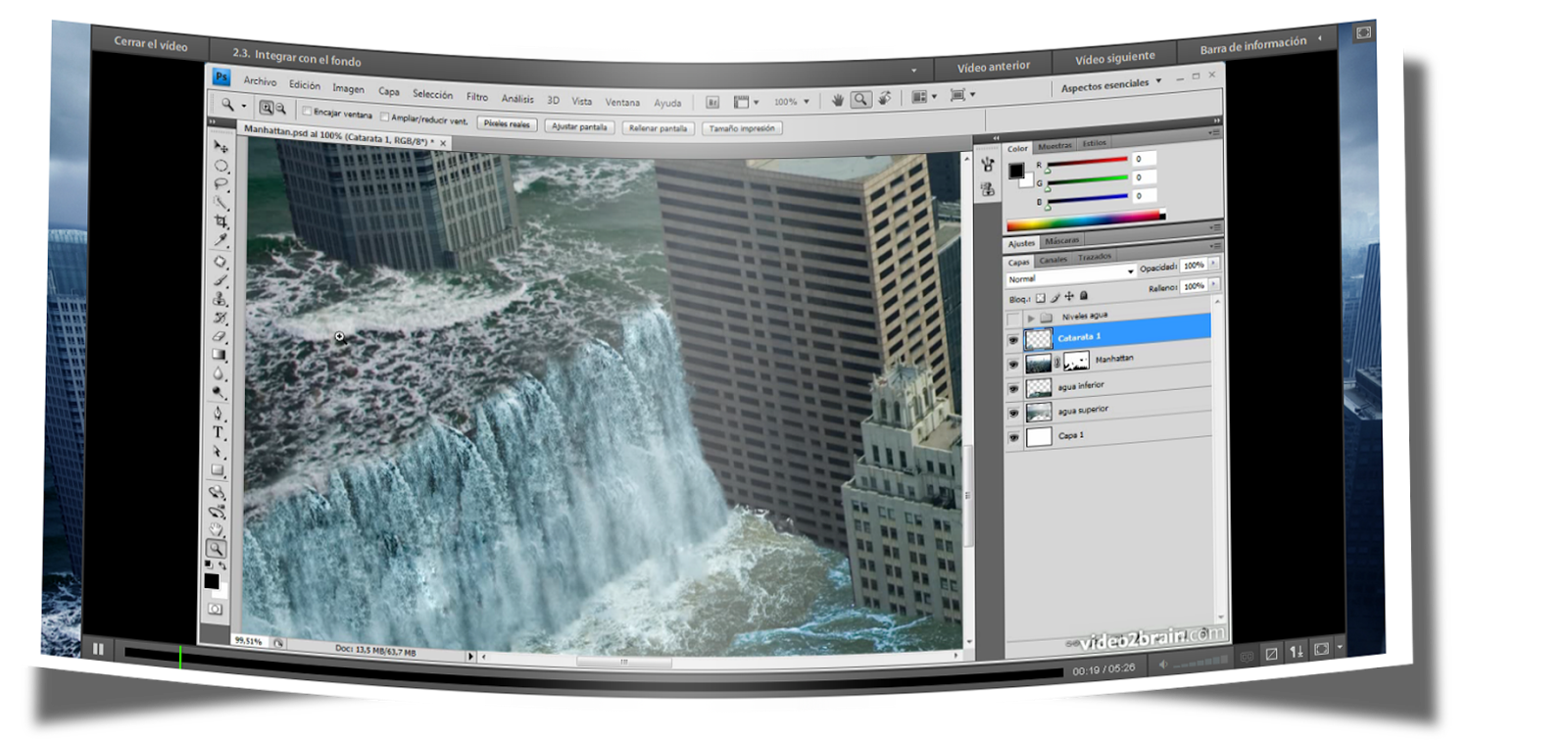Click the Ajustar pantalla button
The image size is (1568, 740).
click(x=579, y=126)
